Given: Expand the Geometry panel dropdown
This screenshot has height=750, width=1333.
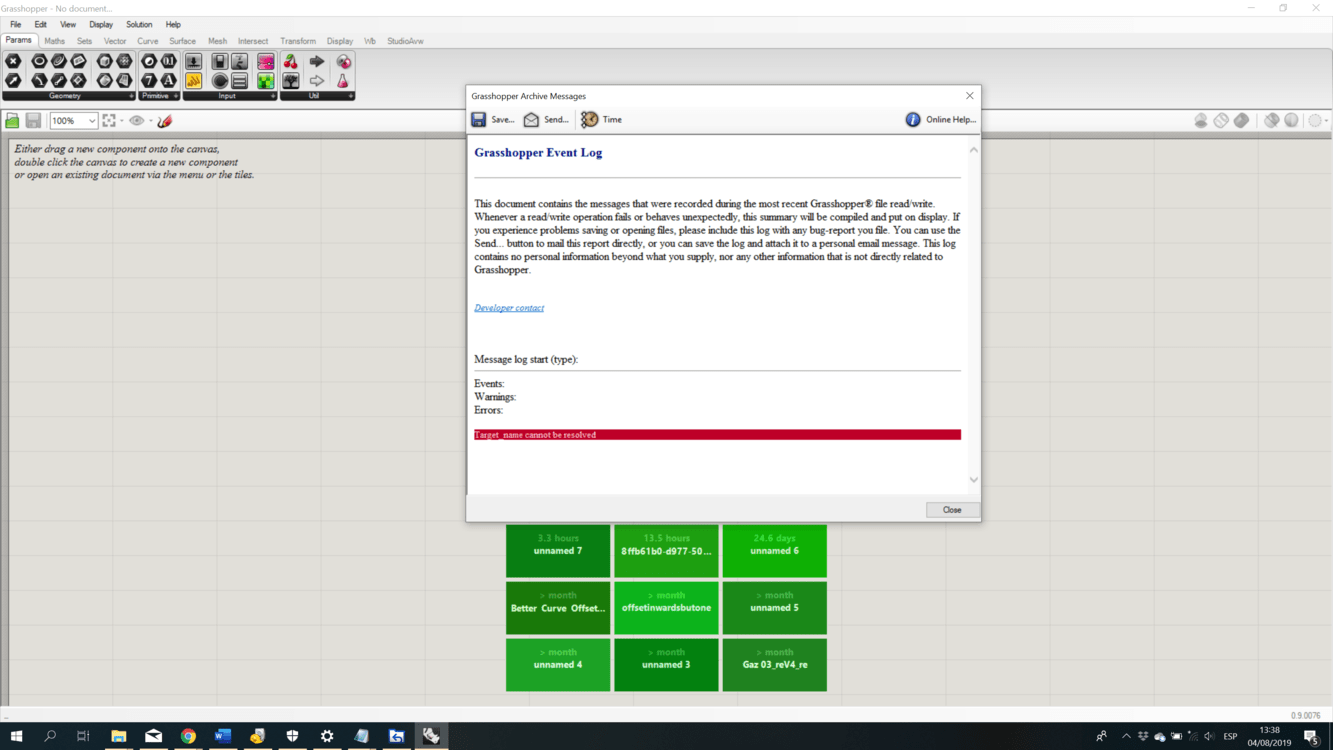Looking at the screenshot, I should click(131, 96).
